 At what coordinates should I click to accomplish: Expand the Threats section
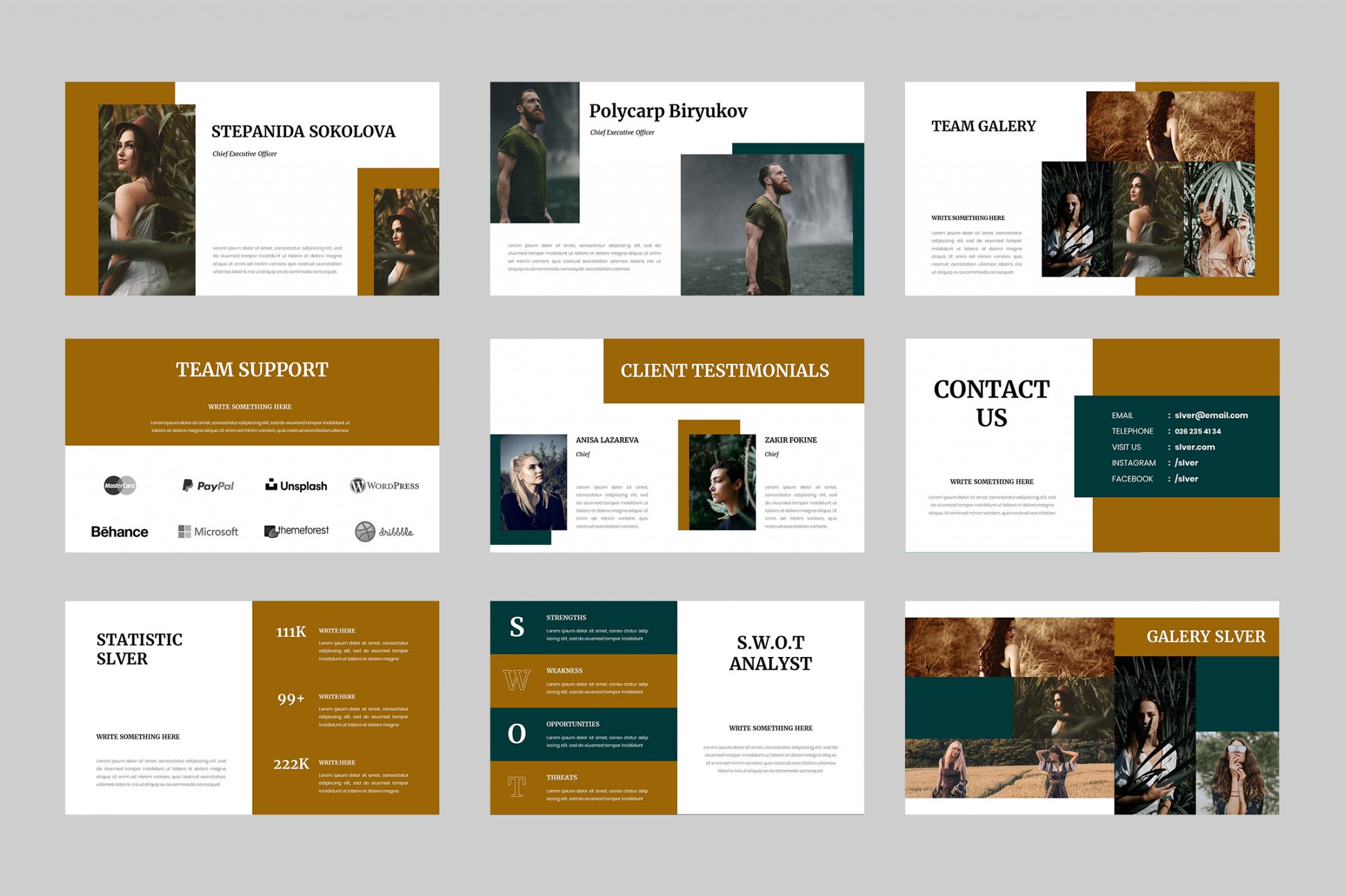(583, 786)
